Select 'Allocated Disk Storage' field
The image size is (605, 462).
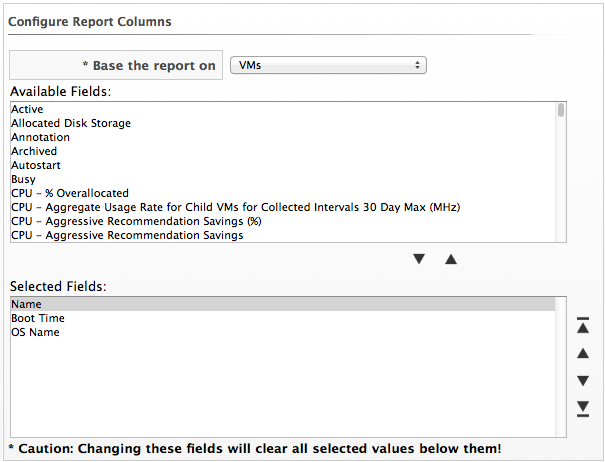tap(71, 123)
